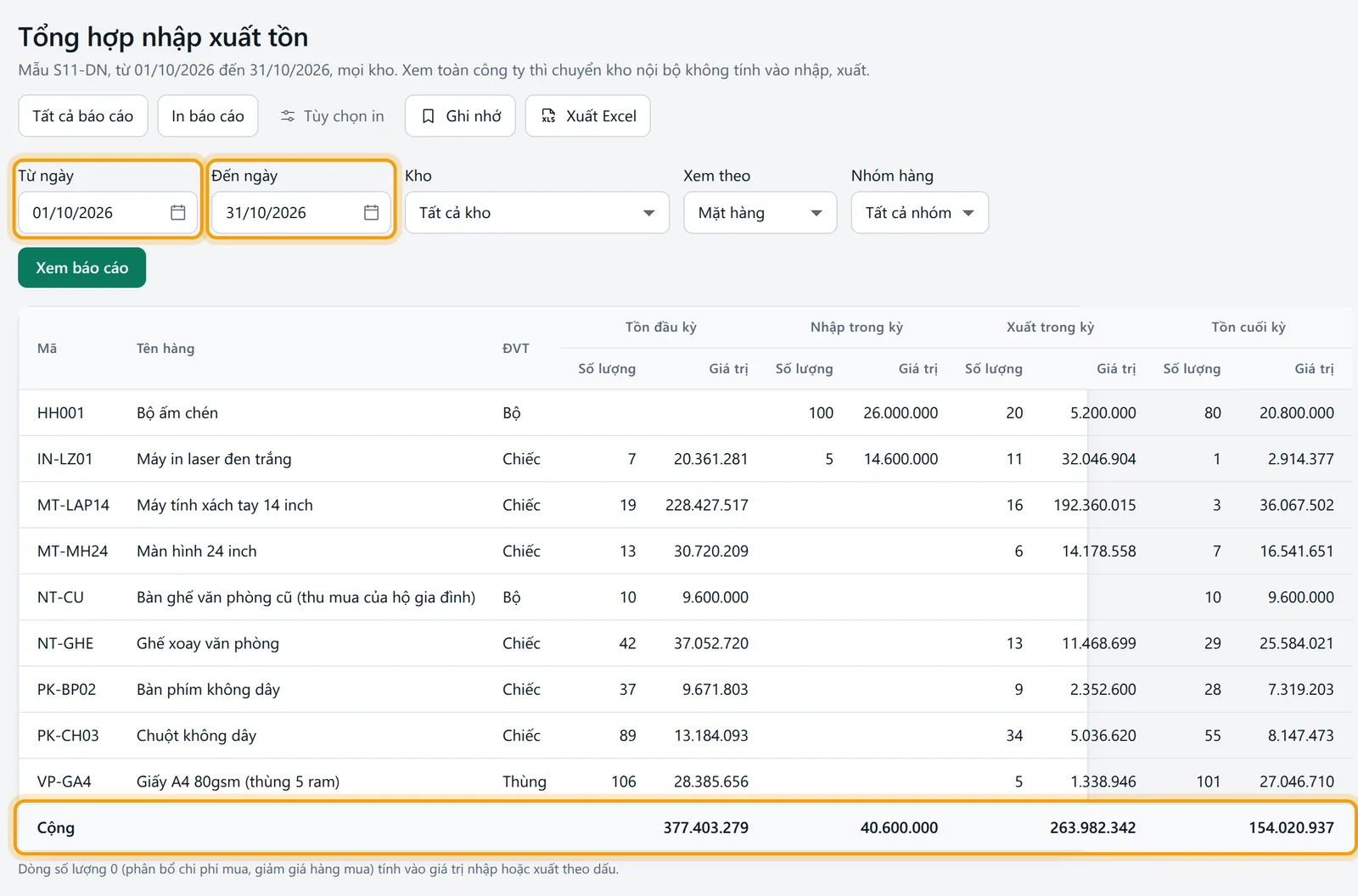Open the calendar picker for Đến ngày
The height and width of the screenshot is (896, 1358).
point(371,212)
